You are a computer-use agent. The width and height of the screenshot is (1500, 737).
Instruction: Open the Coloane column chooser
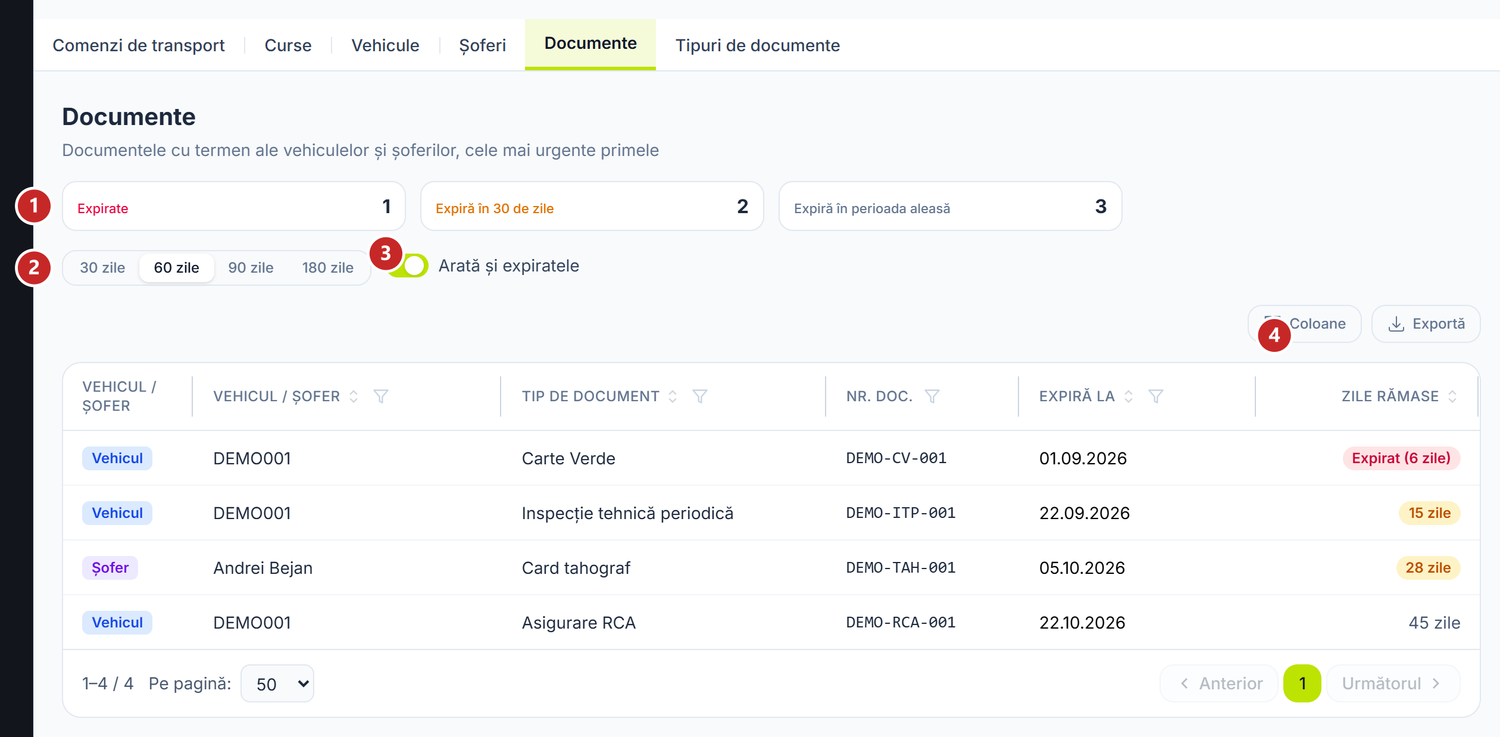[1305, 324]
